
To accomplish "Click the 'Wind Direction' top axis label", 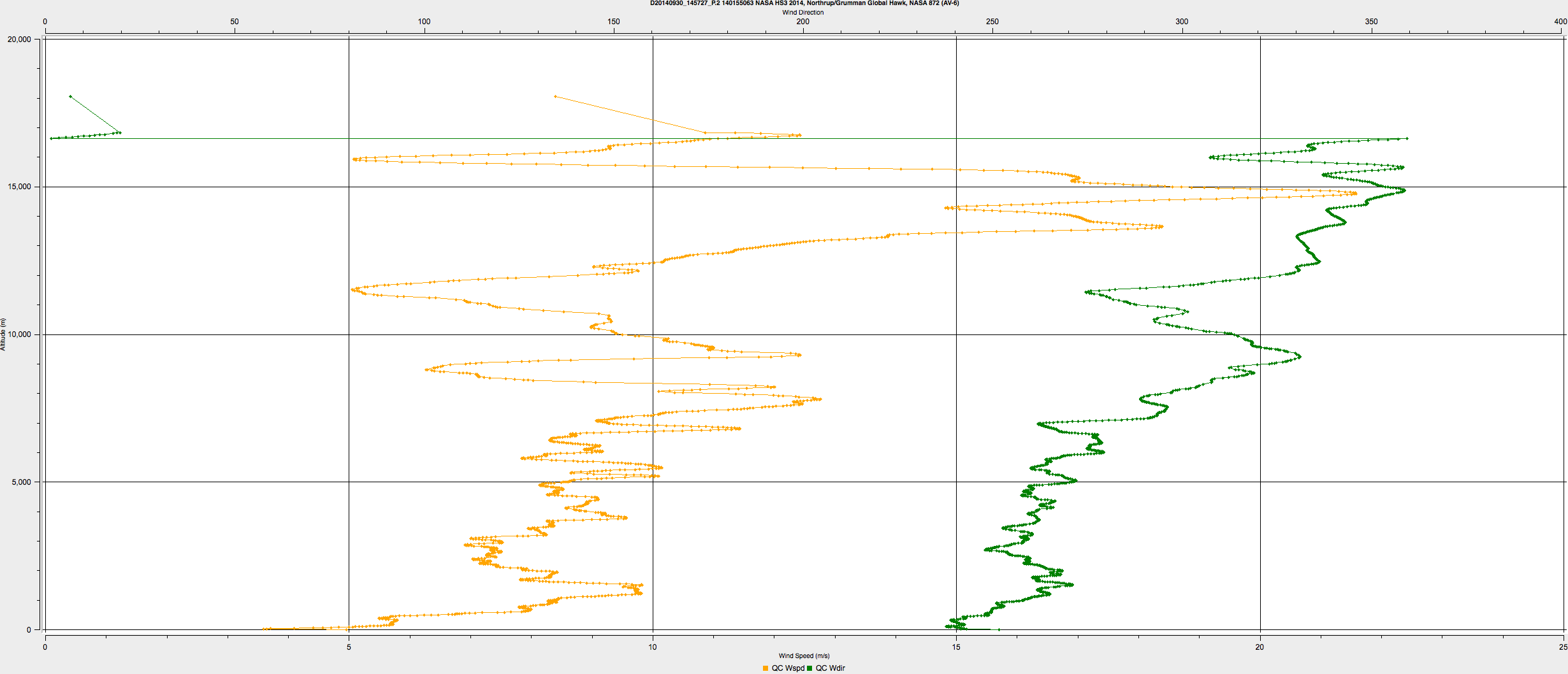I will 803,12.
